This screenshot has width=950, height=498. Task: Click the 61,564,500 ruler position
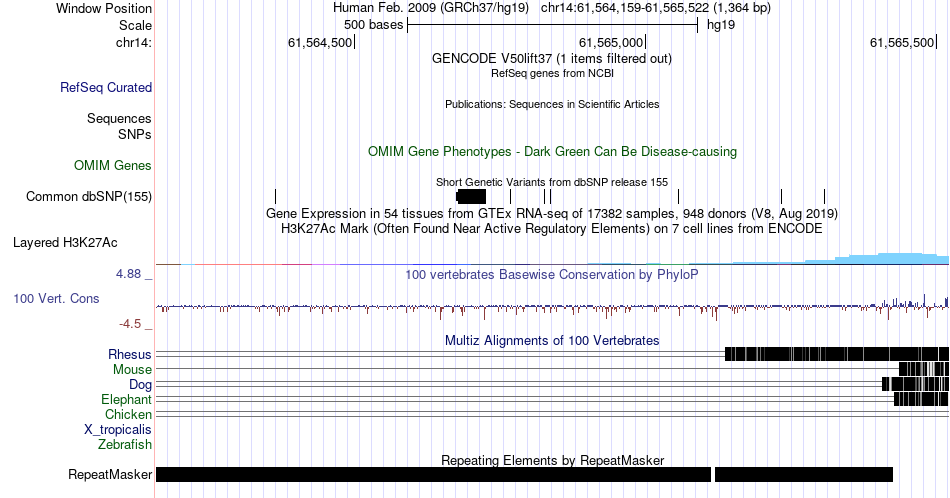(x=320, y=42)
